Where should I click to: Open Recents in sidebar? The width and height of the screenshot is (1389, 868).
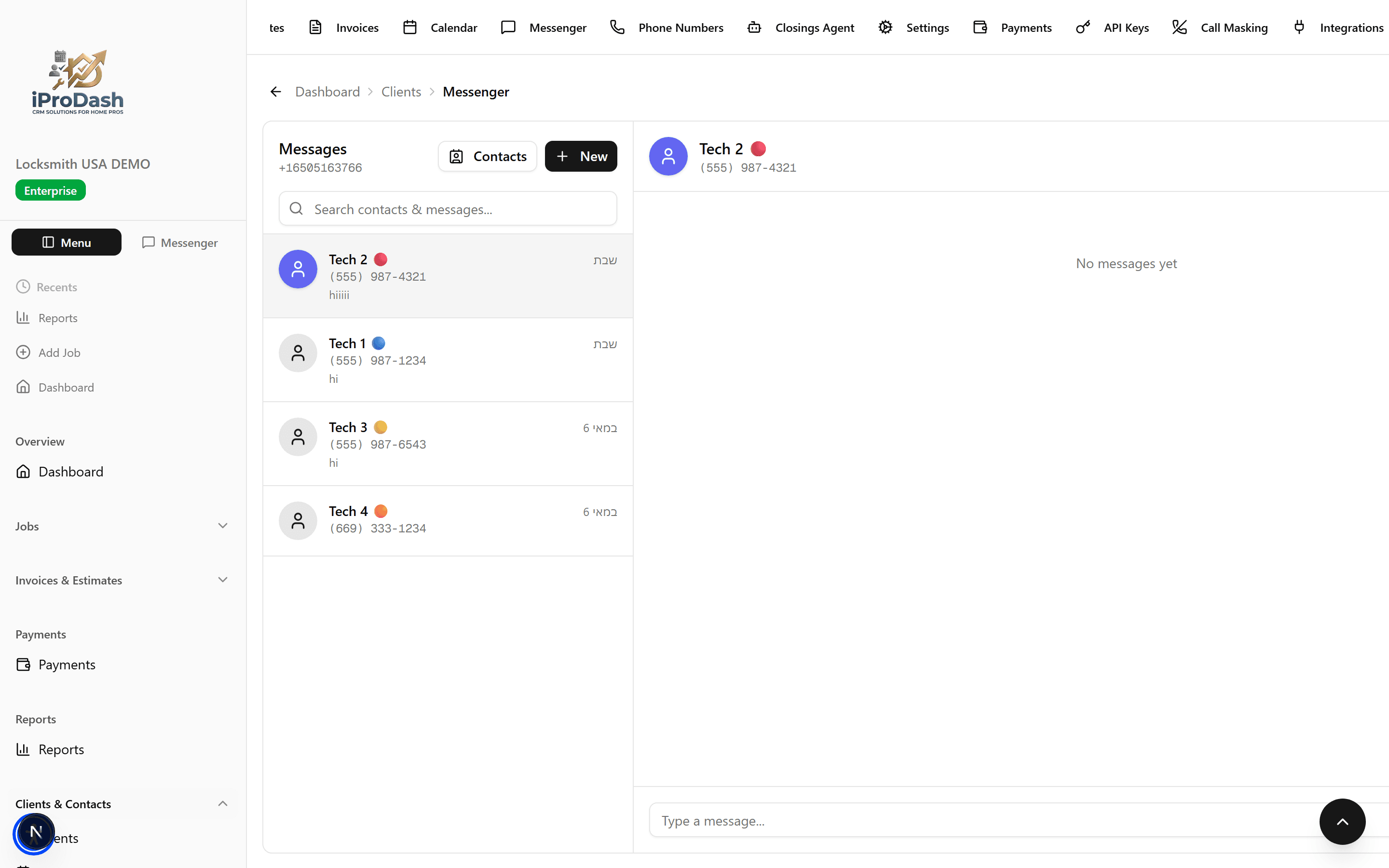(46, 286)
